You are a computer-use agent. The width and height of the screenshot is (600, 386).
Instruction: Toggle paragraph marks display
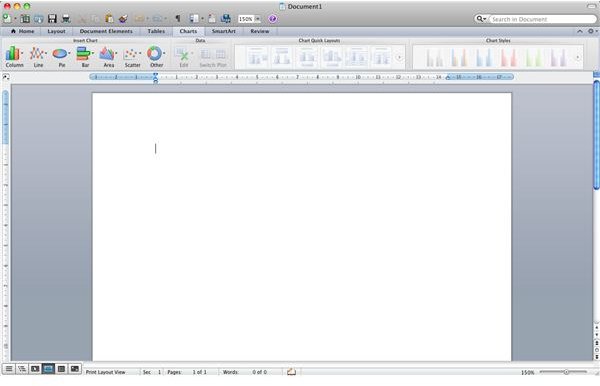point(178,18)
